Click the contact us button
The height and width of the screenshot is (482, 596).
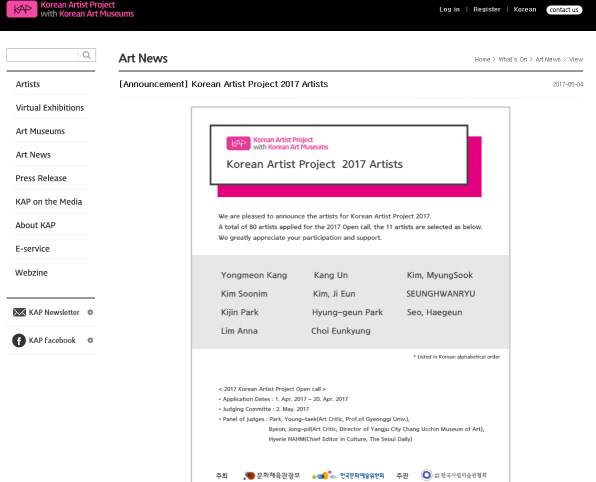coord(564,10)
